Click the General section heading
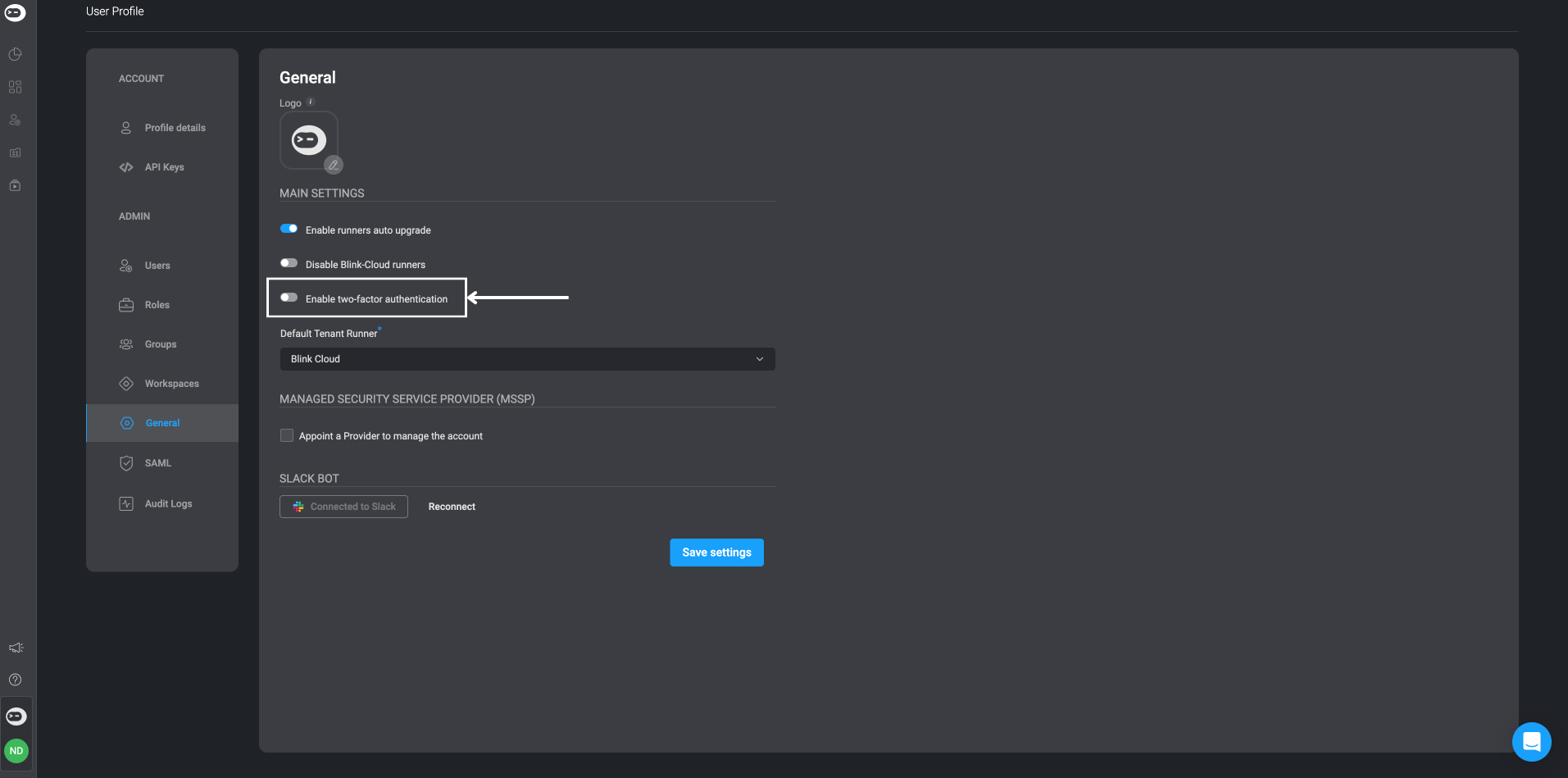Viewport: 1568px width, 778px height. pyautogui.click(x=307, y=78)
